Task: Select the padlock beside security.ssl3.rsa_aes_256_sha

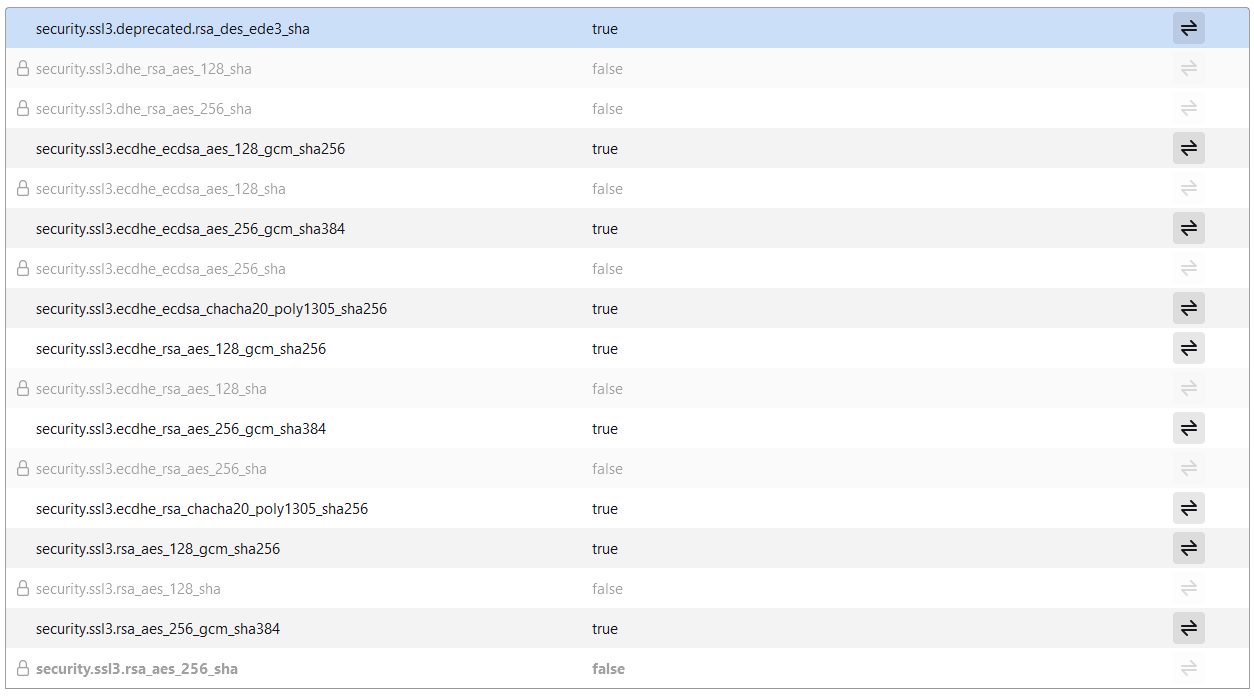Action: (23, 669)
